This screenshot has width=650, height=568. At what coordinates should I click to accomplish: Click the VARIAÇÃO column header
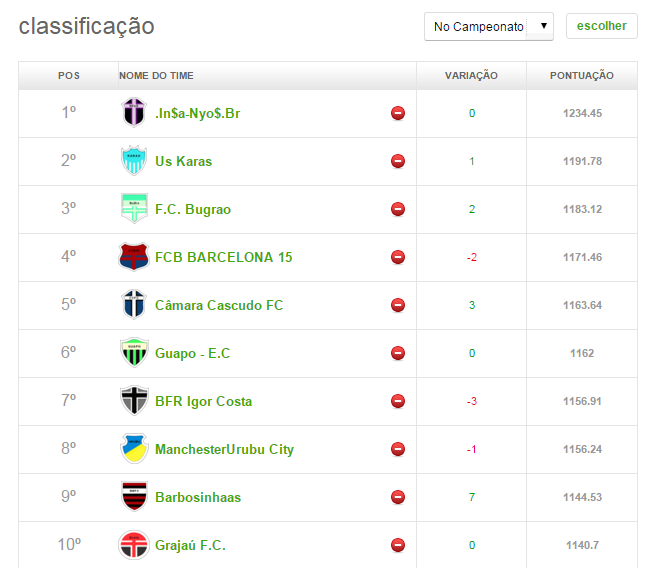pos(471,76)
